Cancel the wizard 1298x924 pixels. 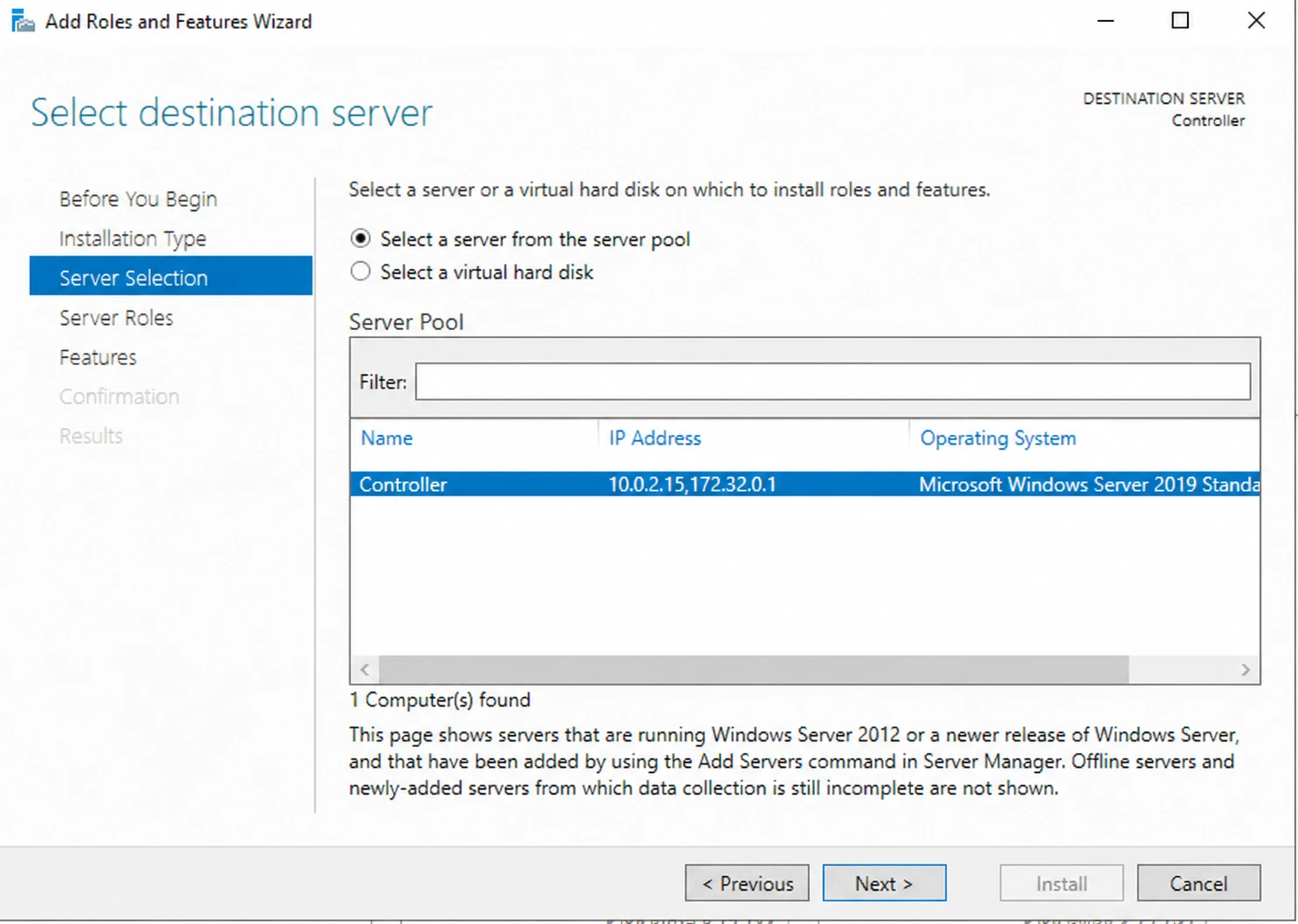click(1198, 883)
